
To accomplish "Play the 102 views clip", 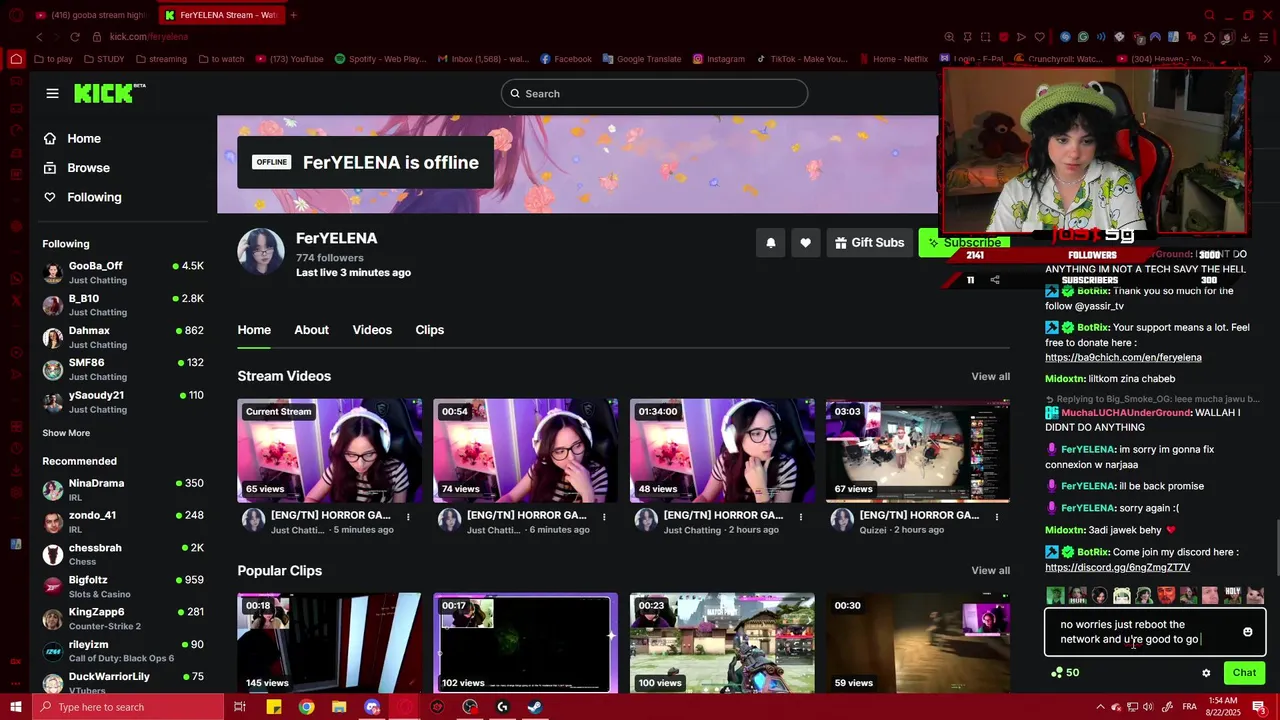I will [525, 643].
